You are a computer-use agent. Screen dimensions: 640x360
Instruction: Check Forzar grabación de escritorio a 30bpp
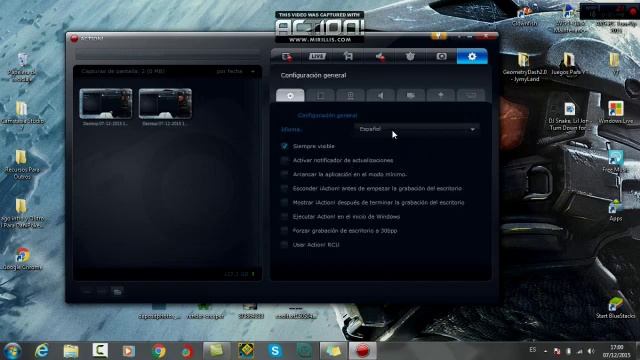[284, 231]
